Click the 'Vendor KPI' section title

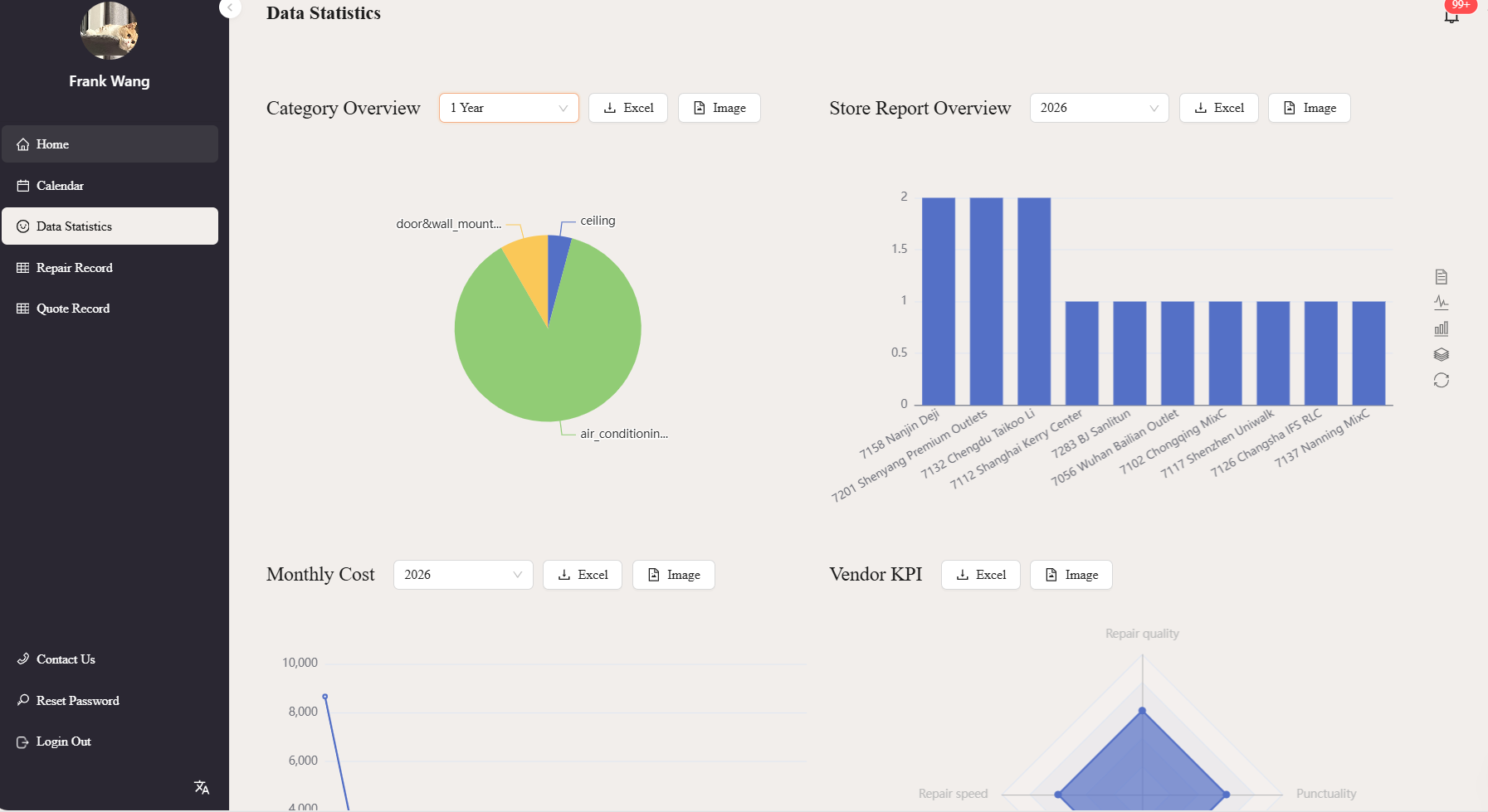pyautogui.click(x=876, y=575)
